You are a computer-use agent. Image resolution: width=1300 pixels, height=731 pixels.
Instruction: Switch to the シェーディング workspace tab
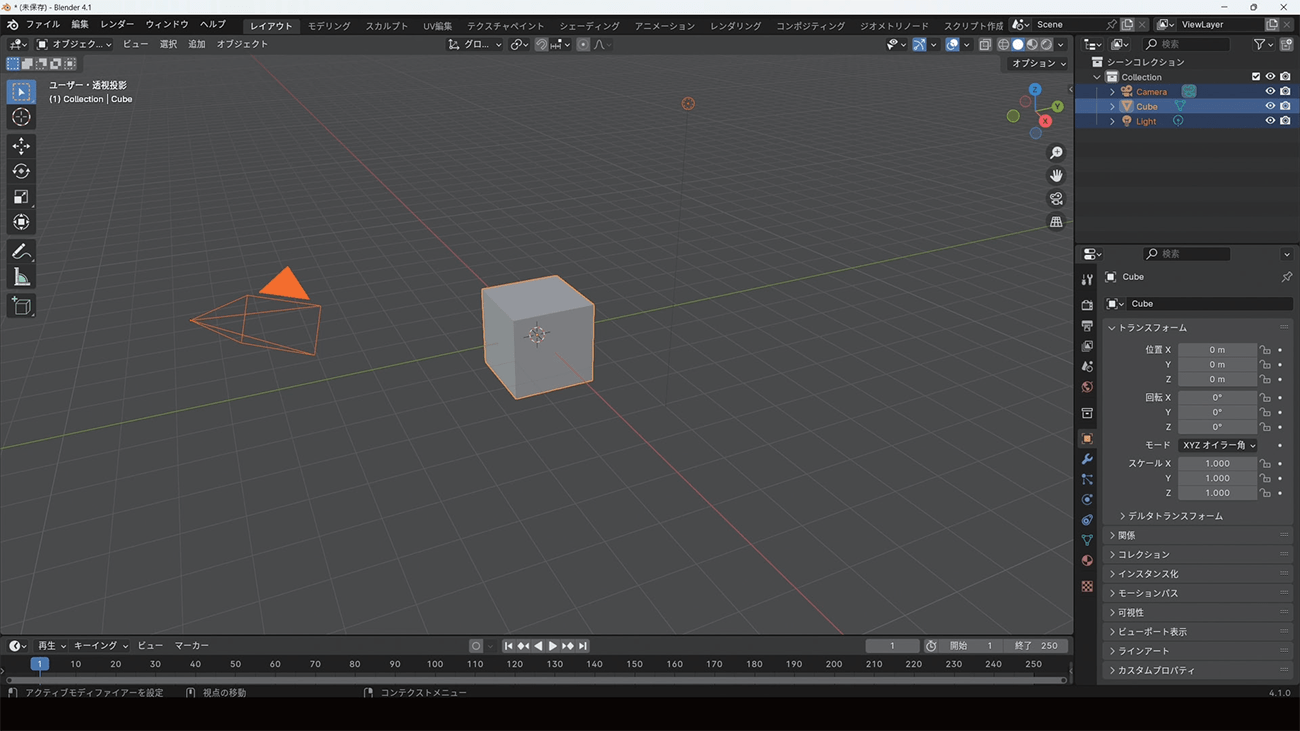(x=589, y=25)
